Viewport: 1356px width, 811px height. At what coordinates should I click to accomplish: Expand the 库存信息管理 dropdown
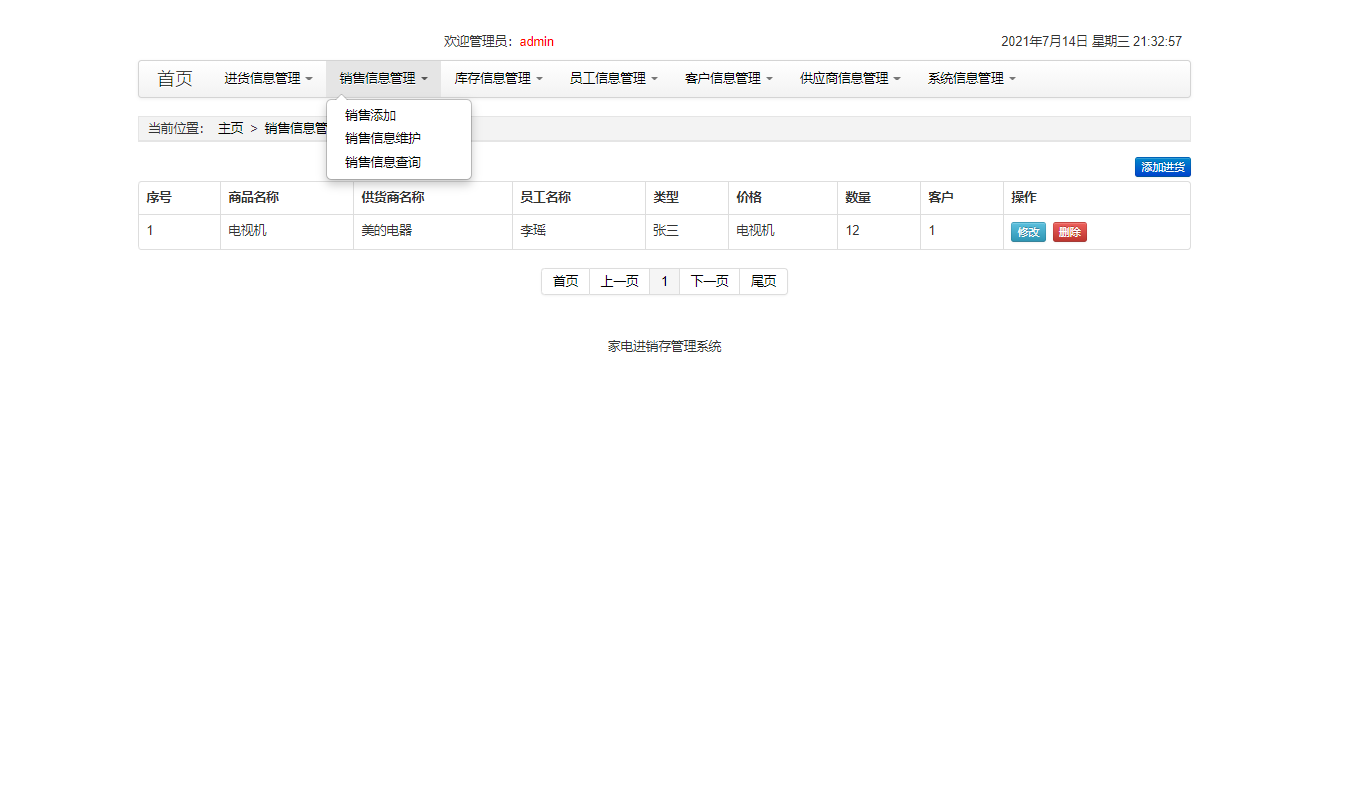[497, 78]
